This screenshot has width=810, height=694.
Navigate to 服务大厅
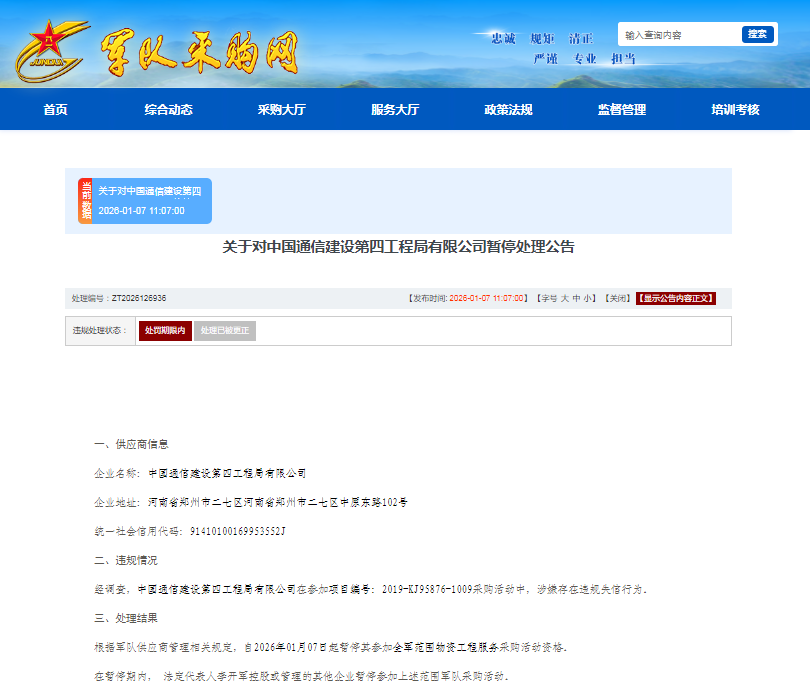(395, 110)
